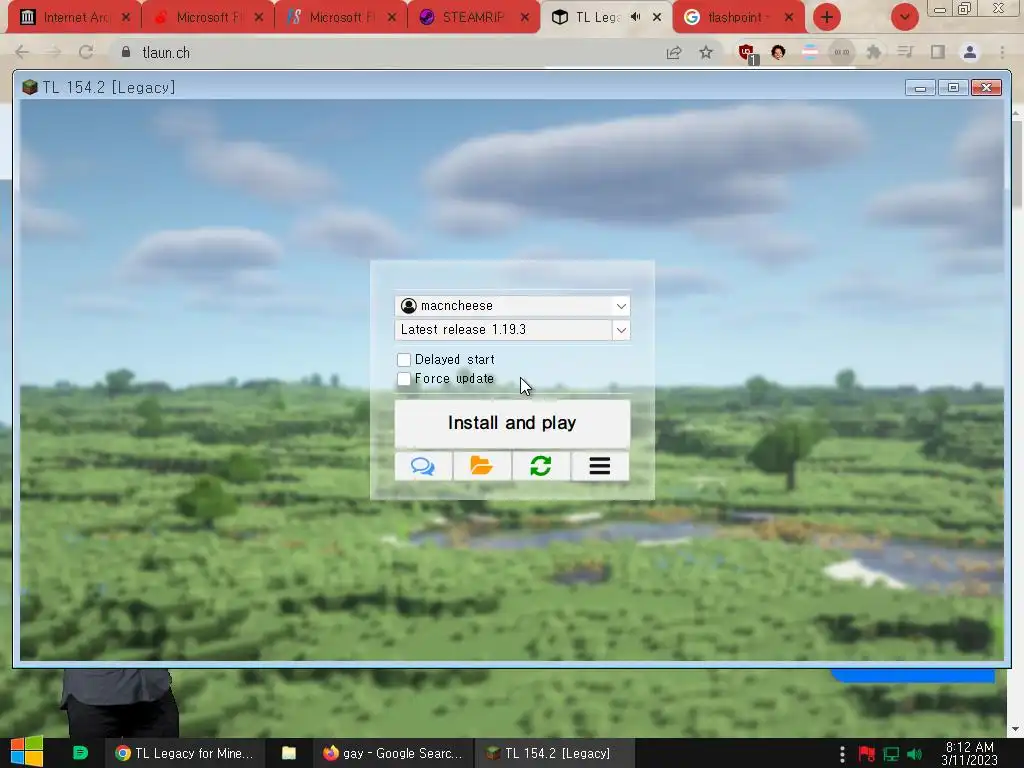Click the network monitor tray icon

click(x=891, y=754)
